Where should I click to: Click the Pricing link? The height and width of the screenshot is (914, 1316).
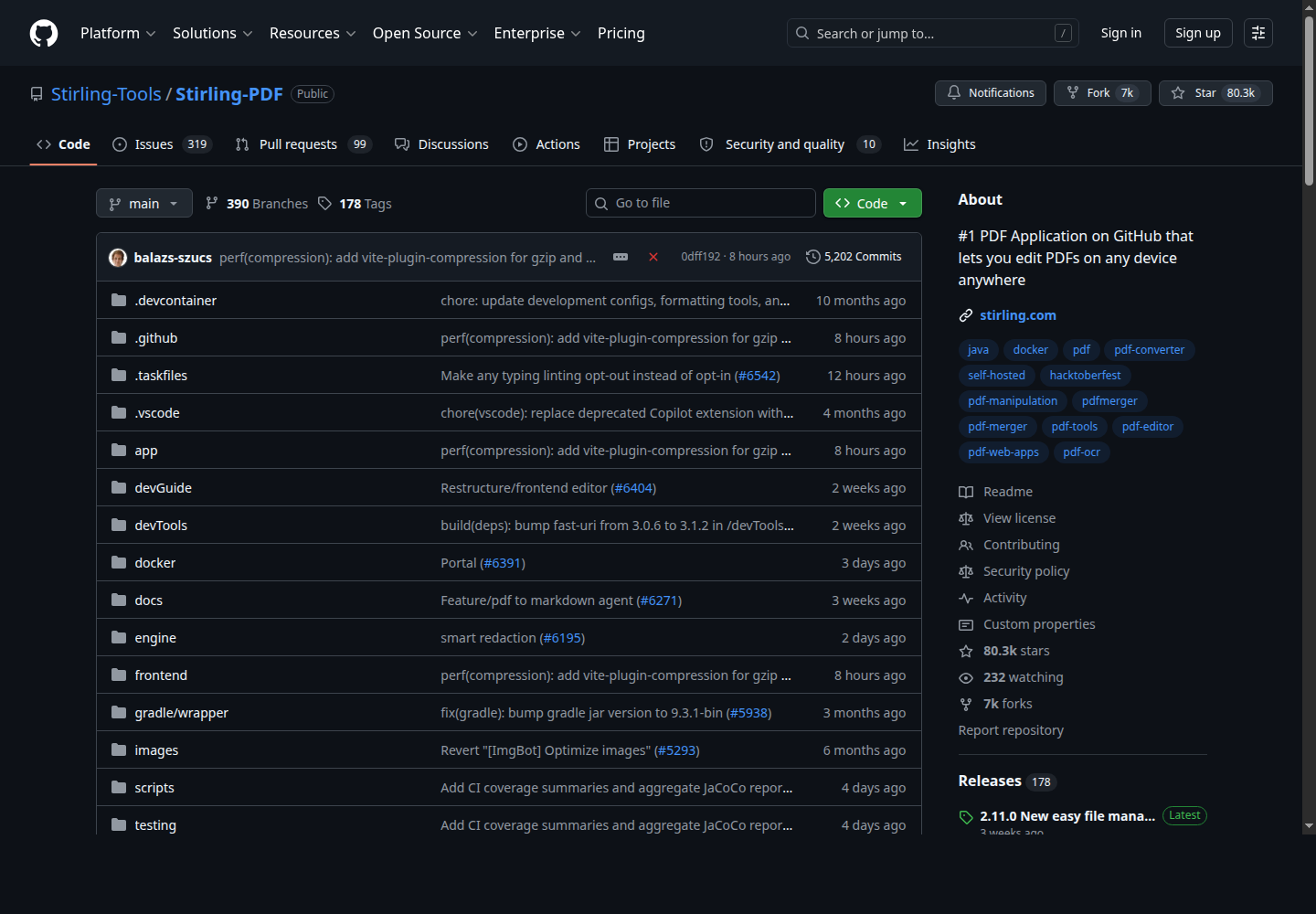tap(621, 33)
